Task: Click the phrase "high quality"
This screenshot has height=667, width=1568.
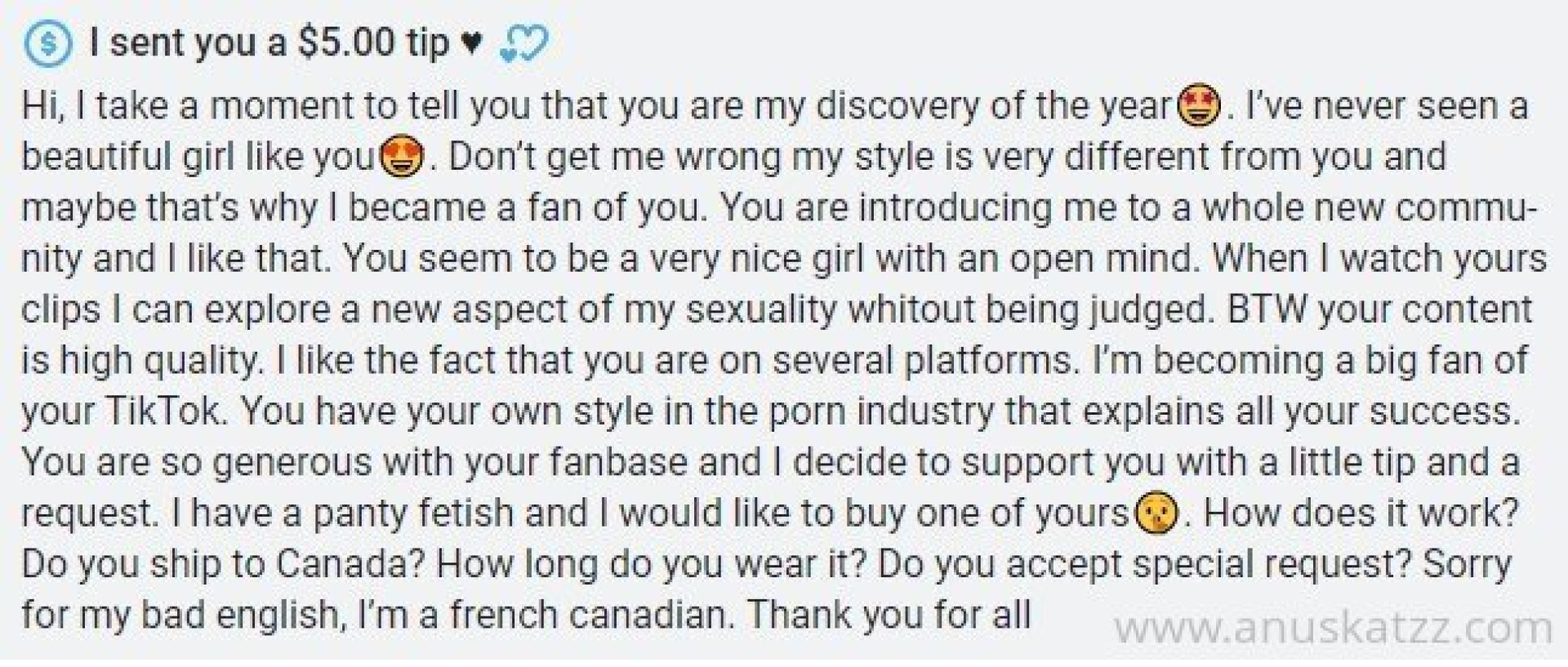Action: pos(158,360)
